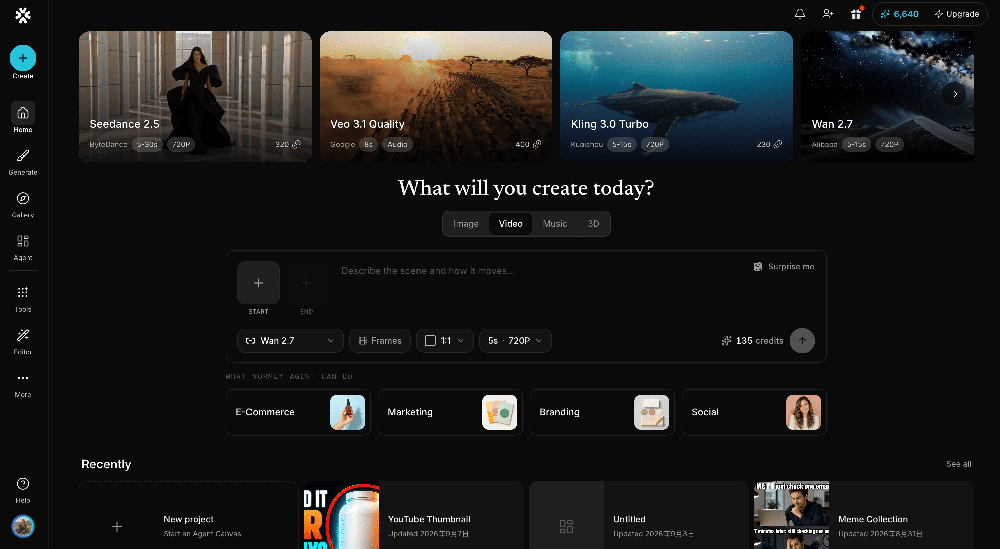Viewport: 1000px width, 549px height.
Task: Select the E-Commerce agent card
Action: tap(298, 413)
